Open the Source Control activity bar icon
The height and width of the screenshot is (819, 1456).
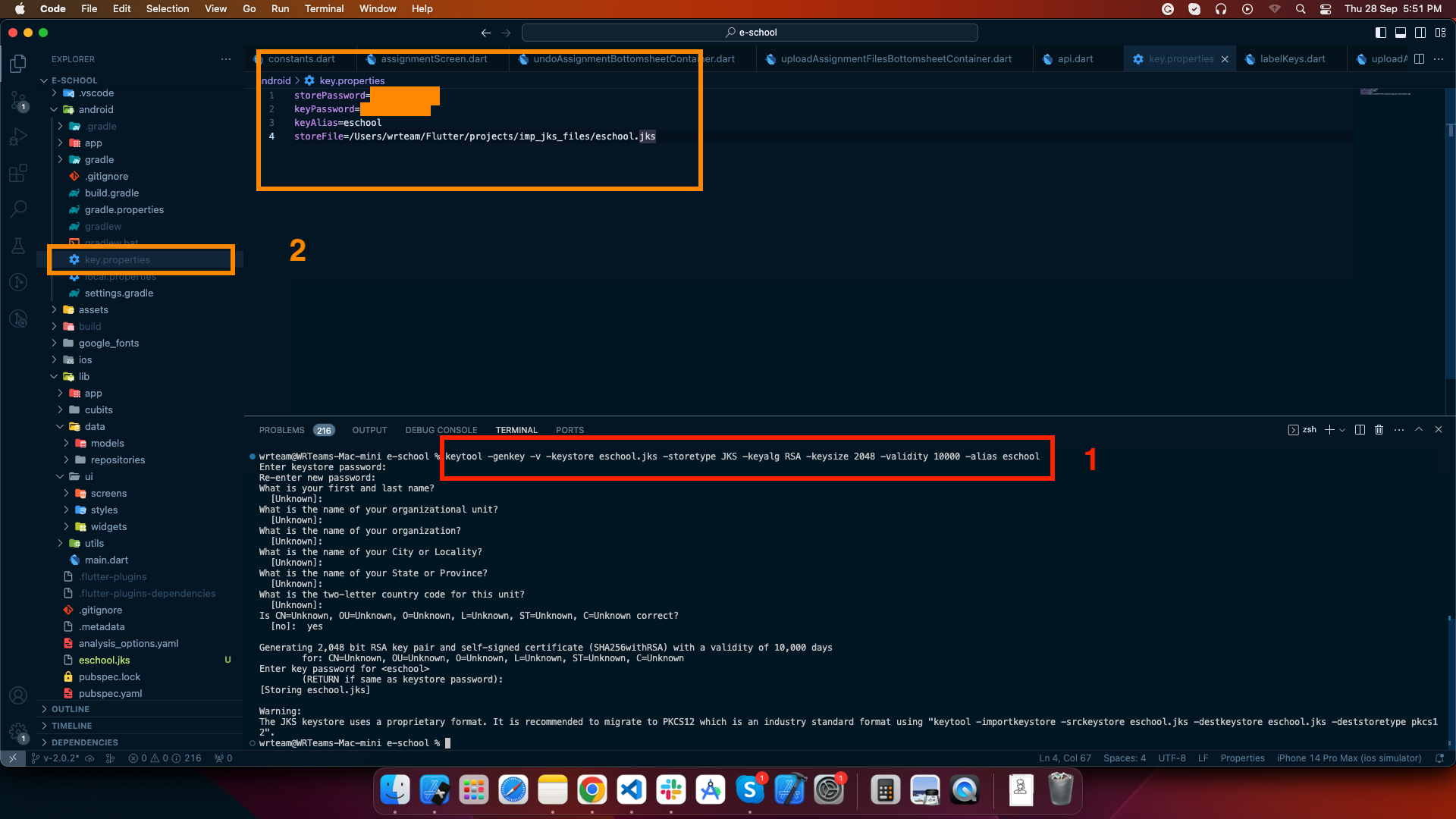pyautogui.click(x=18, y=100)
